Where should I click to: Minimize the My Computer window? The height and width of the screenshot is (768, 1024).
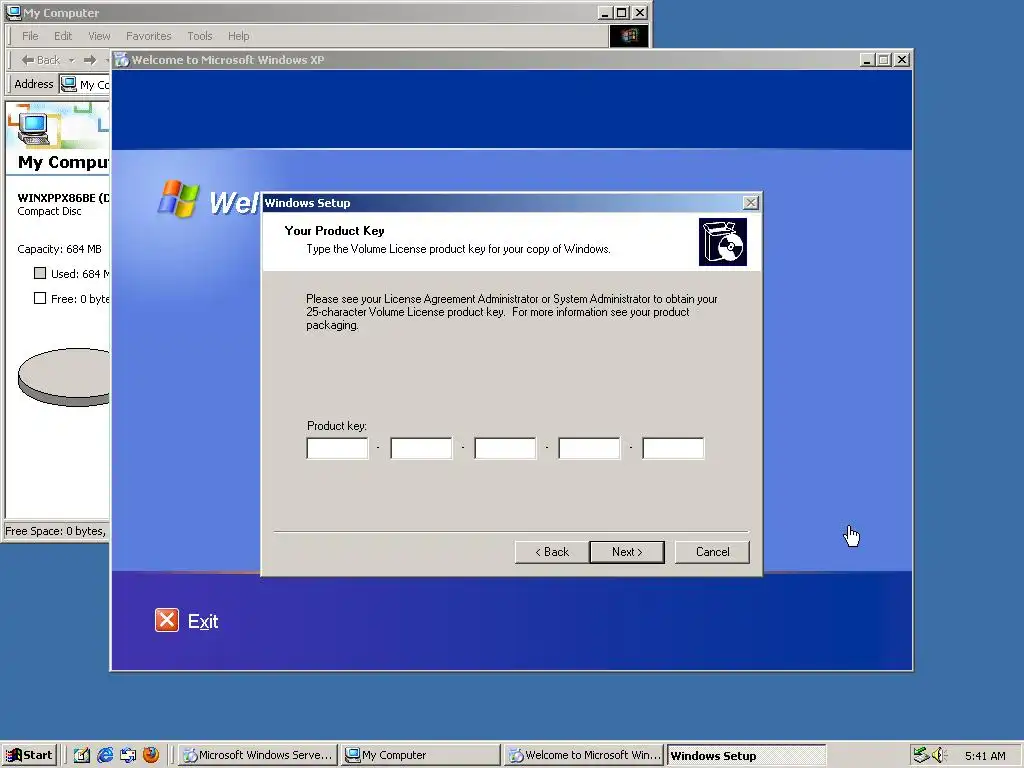pyautogui.click(x=605, y=12)
